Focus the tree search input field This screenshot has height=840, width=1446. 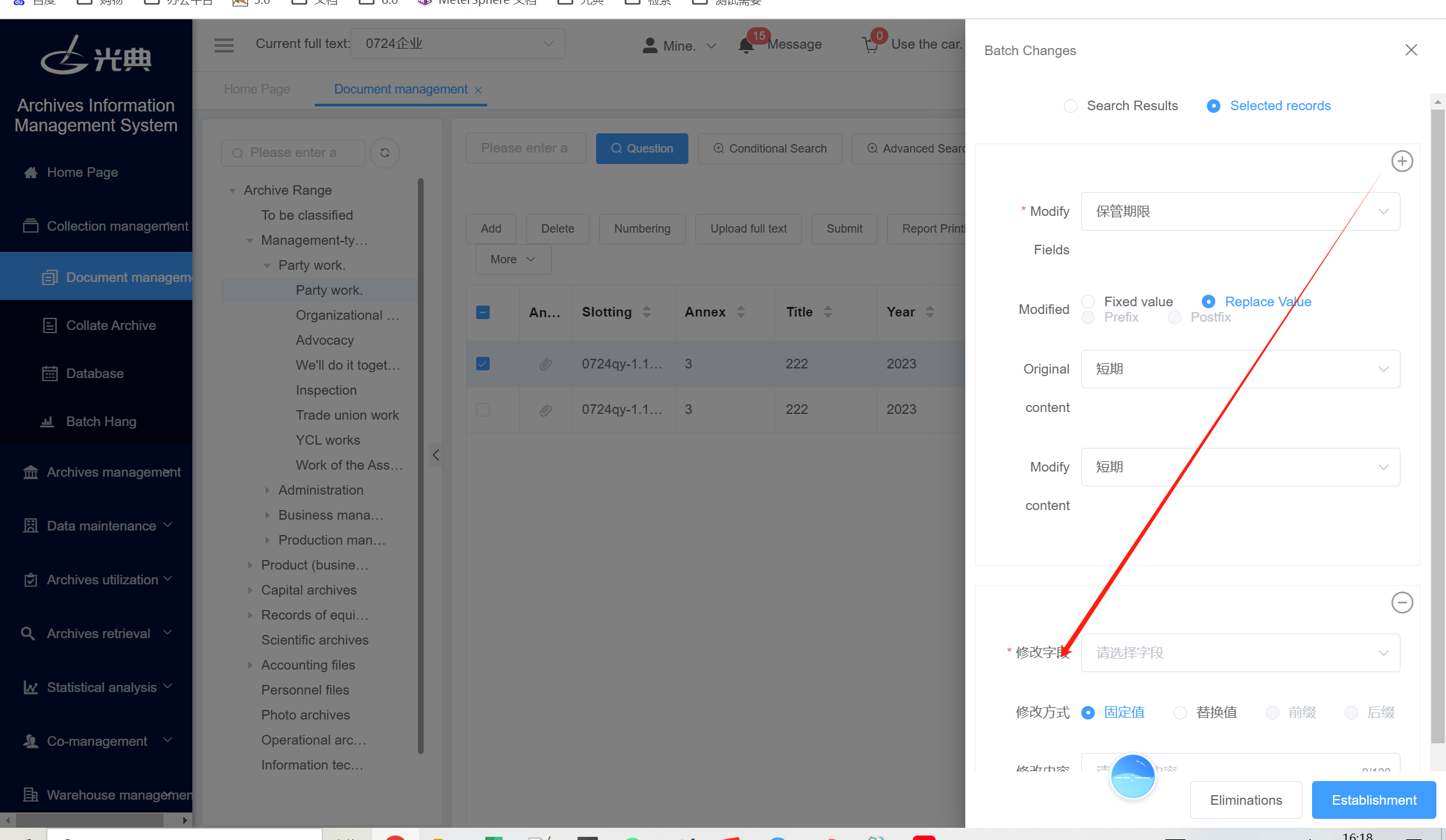point(293,153)
